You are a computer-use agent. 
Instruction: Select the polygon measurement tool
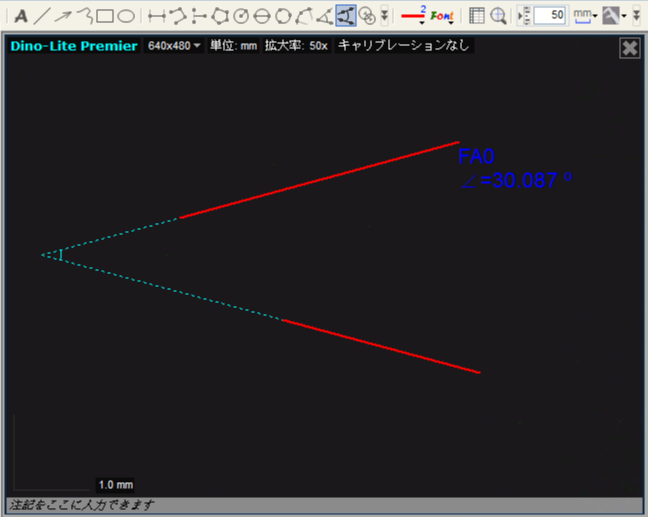(x=220, y=16)
